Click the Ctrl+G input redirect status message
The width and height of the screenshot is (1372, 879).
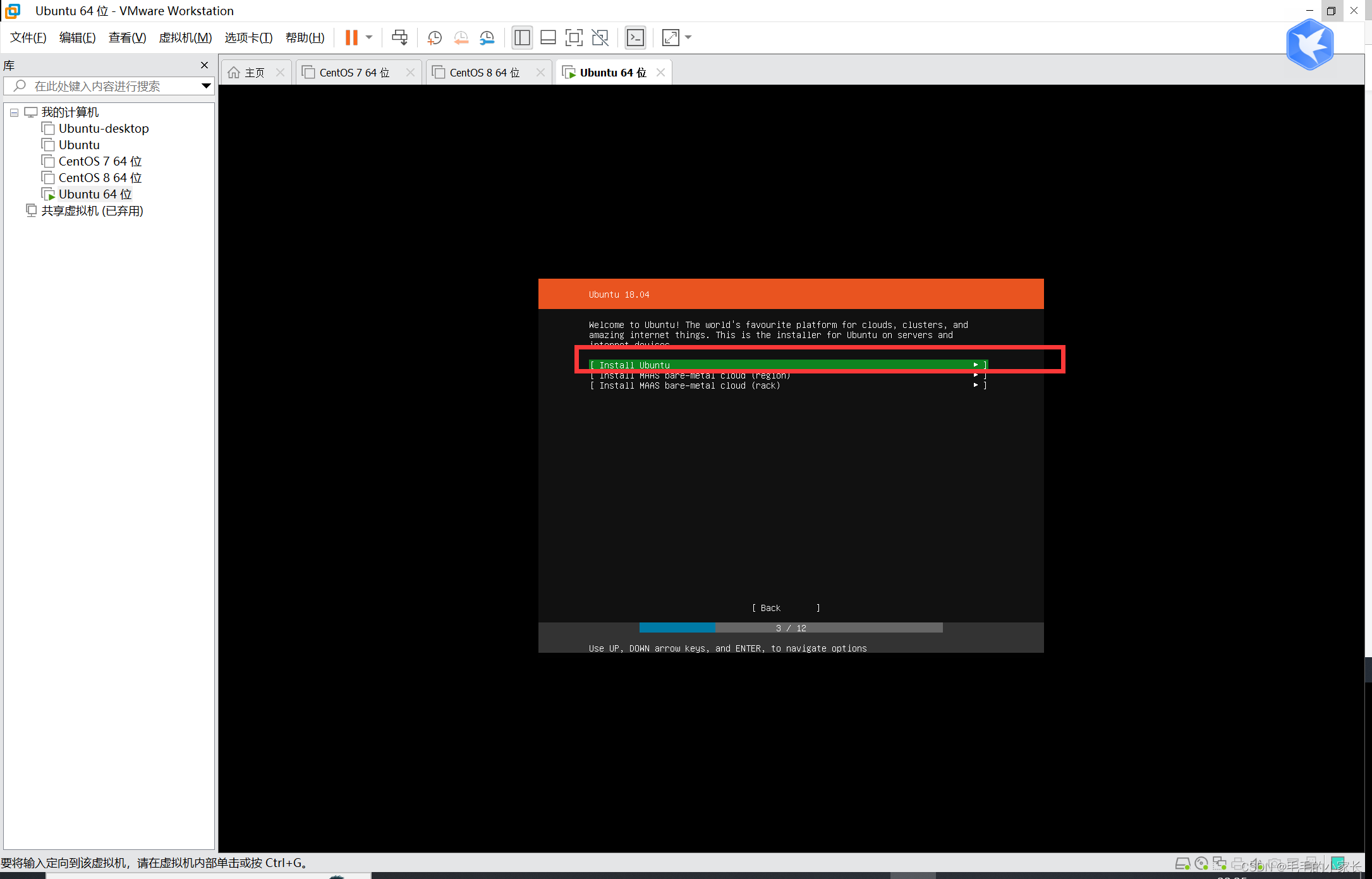pyautogui.click(x=154, y=863)
